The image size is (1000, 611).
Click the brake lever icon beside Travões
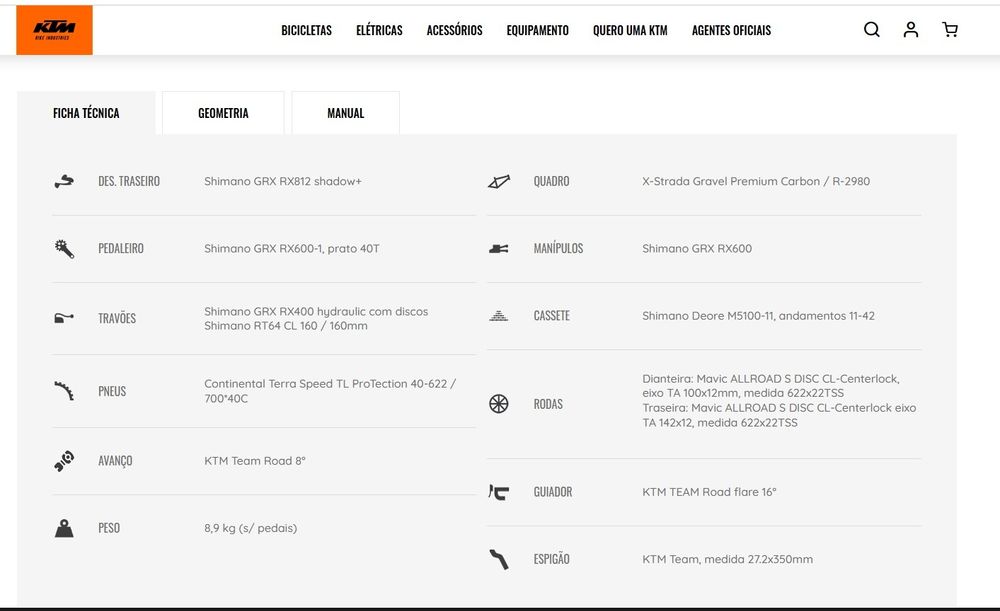[x=64, y=318]
